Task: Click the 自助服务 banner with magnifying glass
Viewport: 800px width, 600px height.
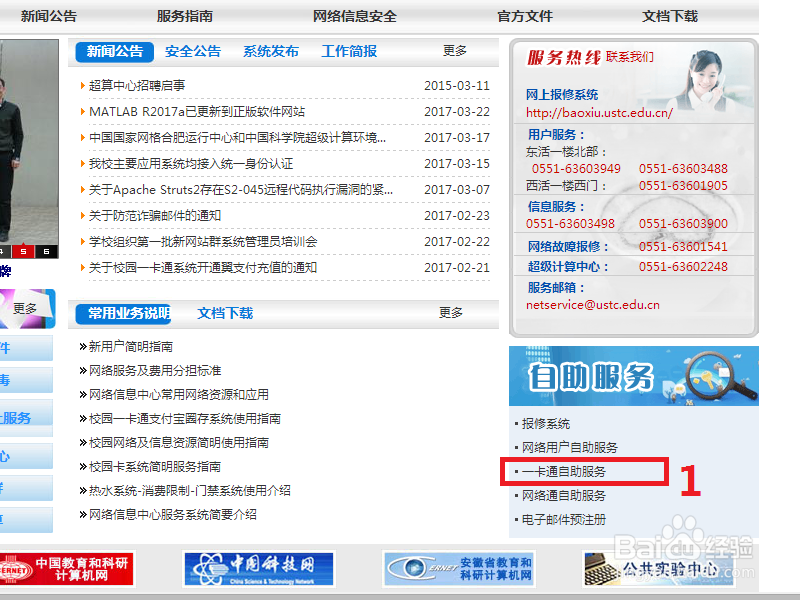Action: click(634, 376)
